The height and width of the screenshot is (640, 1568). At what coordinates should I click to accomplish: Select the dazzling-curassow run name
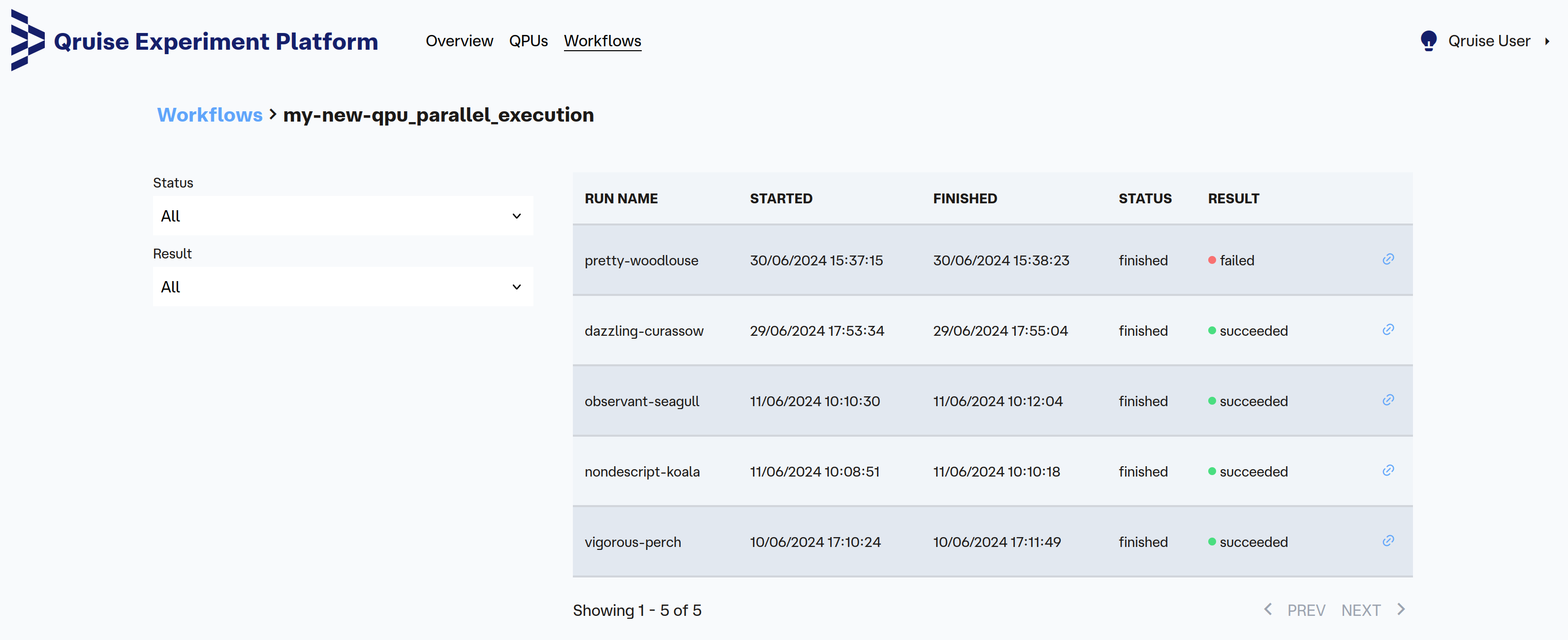pos(644,331)
